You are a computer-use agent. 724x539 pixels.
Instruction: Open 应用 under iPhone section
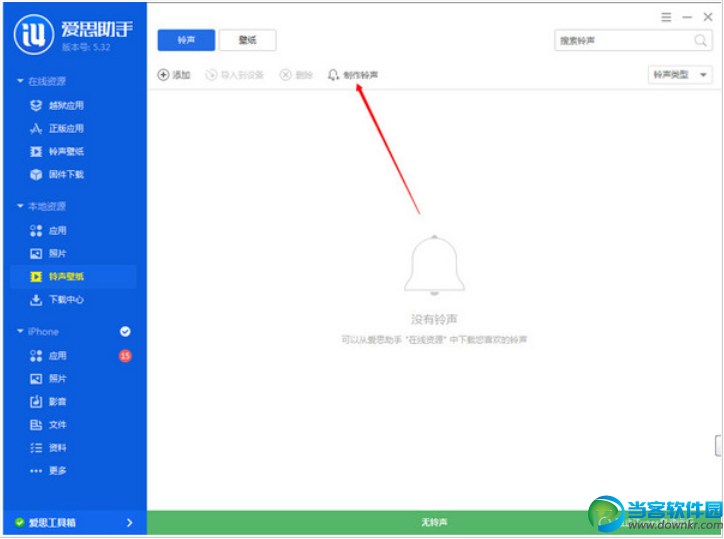(48, 356)
